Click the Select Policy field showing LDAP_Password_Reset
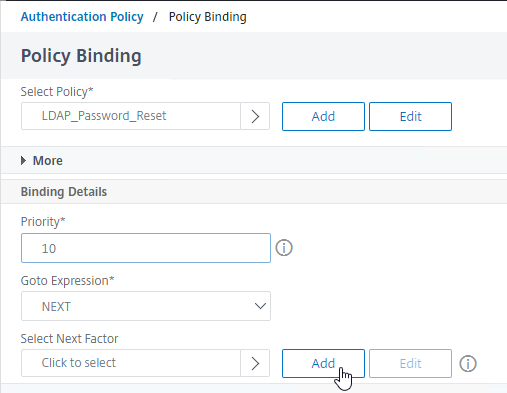This screenshot has height=393, width=507. coord(131,116)
